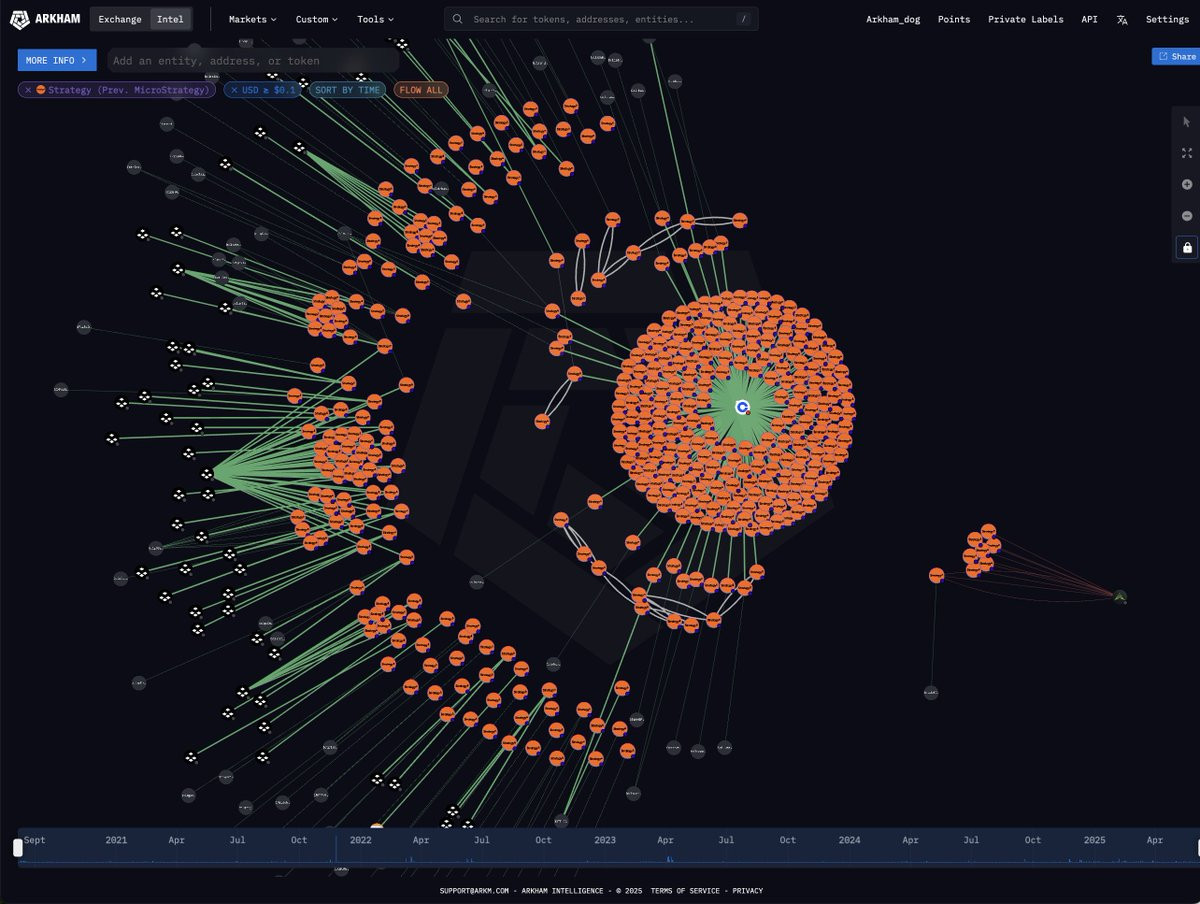Image resolution: width=1200 pixels, height=904 pixels.
Task: Remove the Strategy (Prev. MicroStrategy) filter with its X
Action: click(x=28, y=90)
